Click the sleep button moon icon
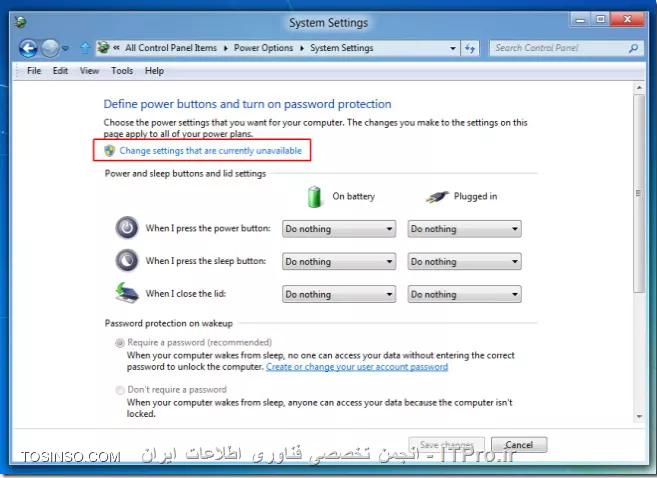The height and width of the screenshot is (478, 657). coord(127,261)
